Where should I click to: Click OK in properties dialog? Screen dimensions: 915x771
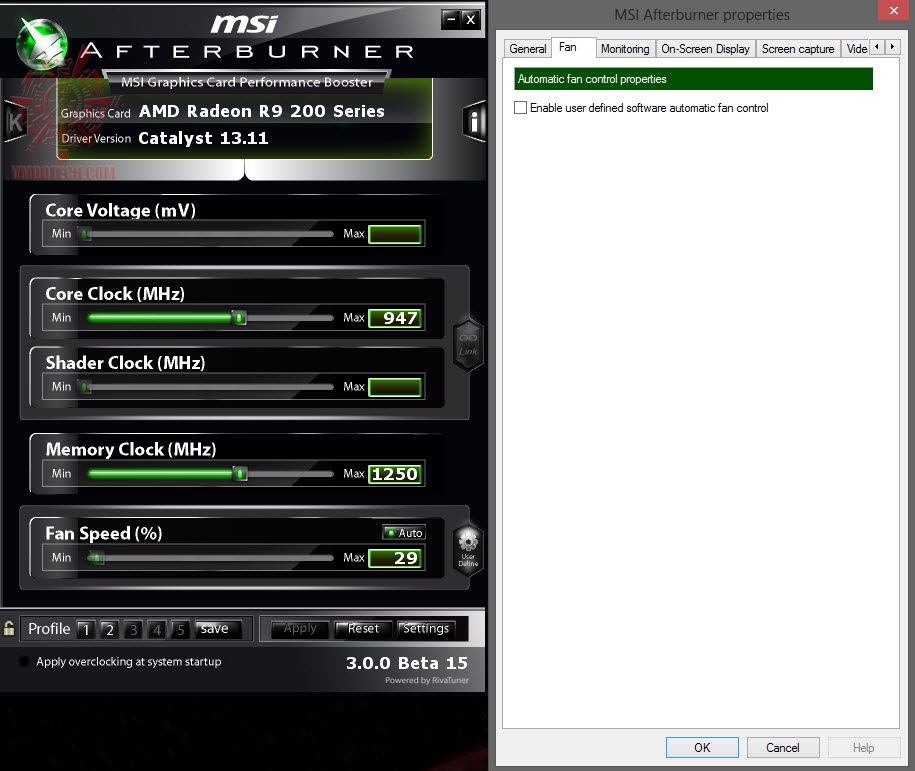click(702, 747)
